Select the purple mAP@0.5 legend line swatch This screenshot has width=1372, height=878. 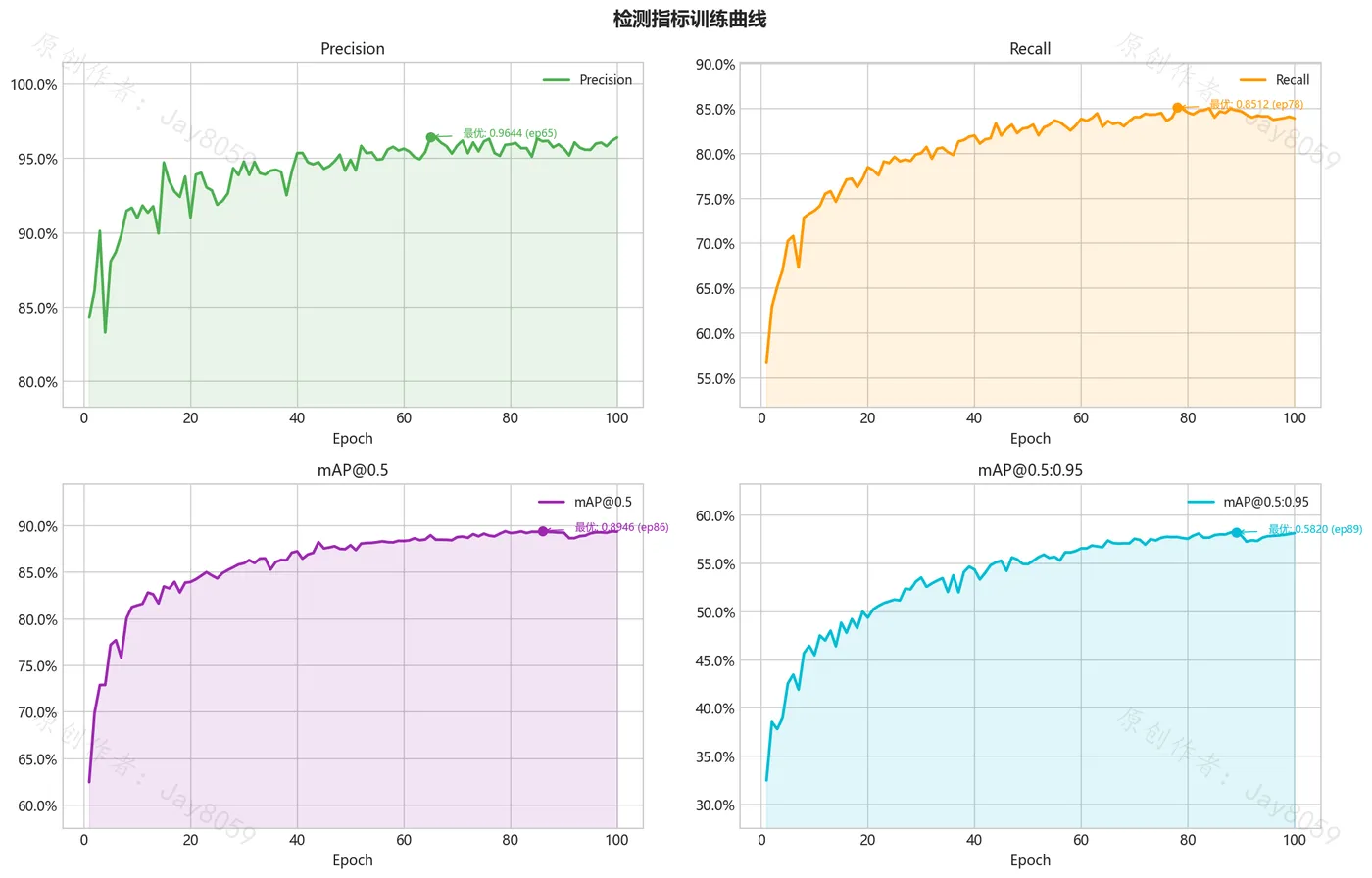[x=552, y=502]
